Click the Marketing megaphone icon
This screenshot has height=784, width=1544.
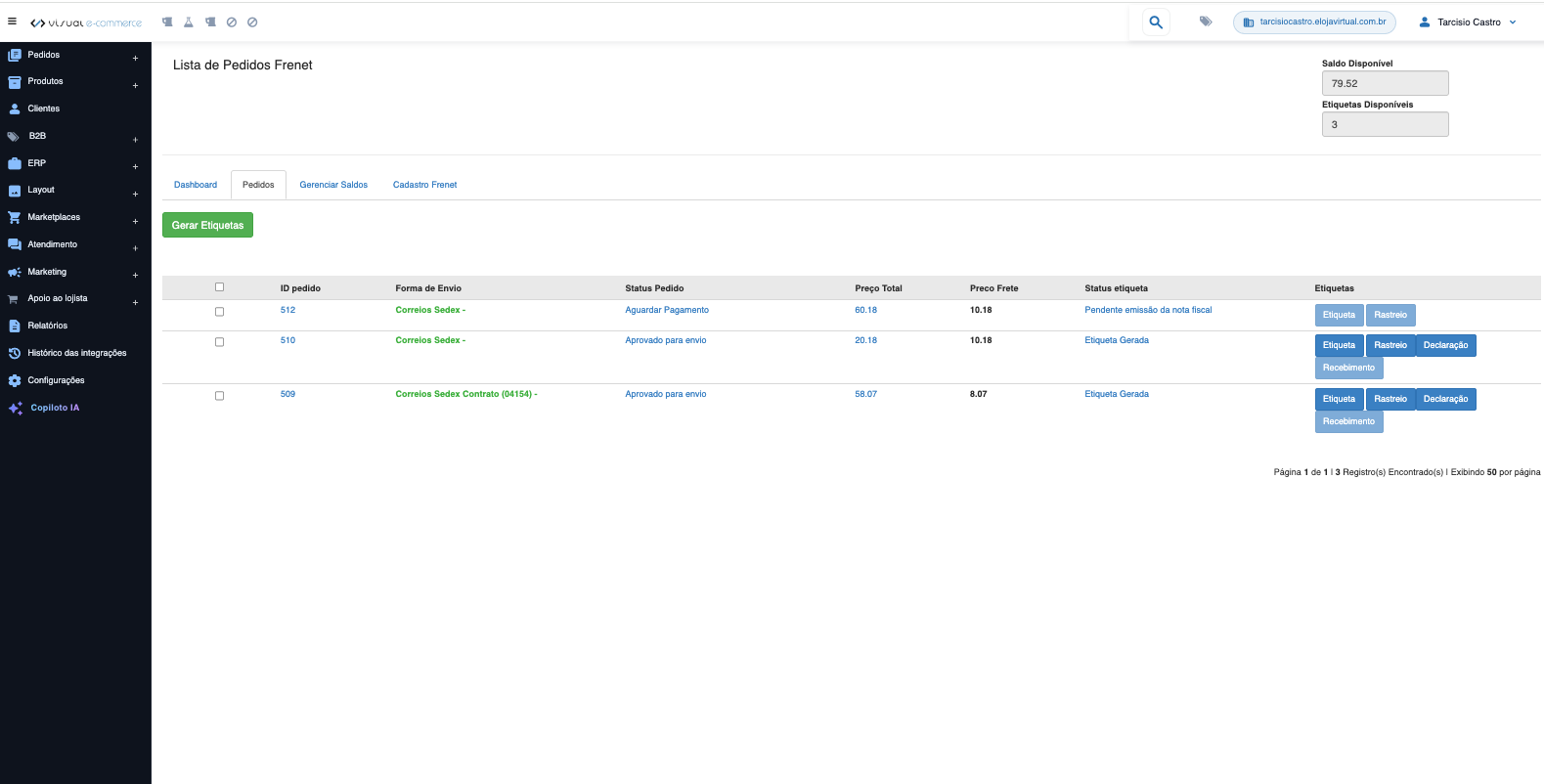[15, 272]
